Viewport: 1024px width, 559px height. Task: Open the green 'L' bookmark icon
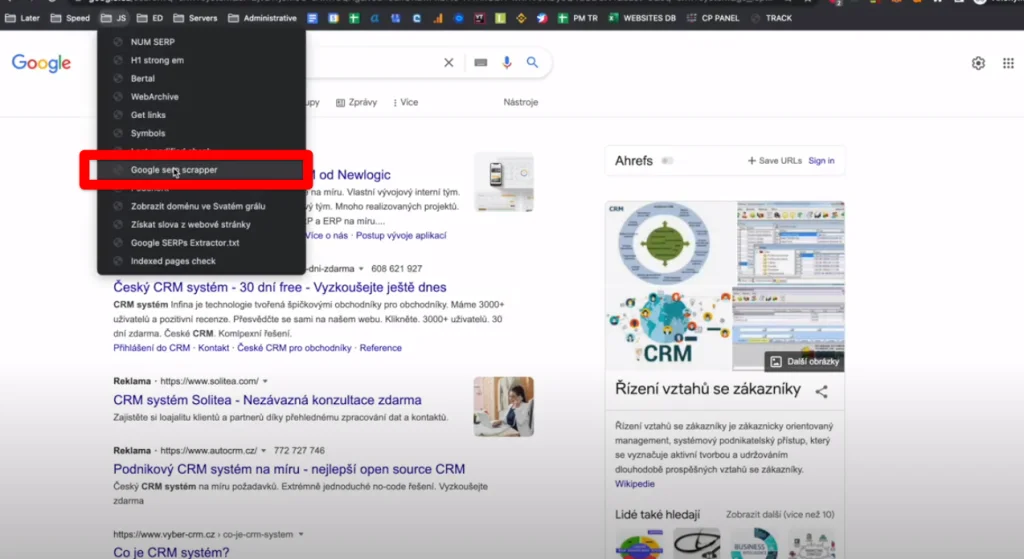(x=500, y=18)
